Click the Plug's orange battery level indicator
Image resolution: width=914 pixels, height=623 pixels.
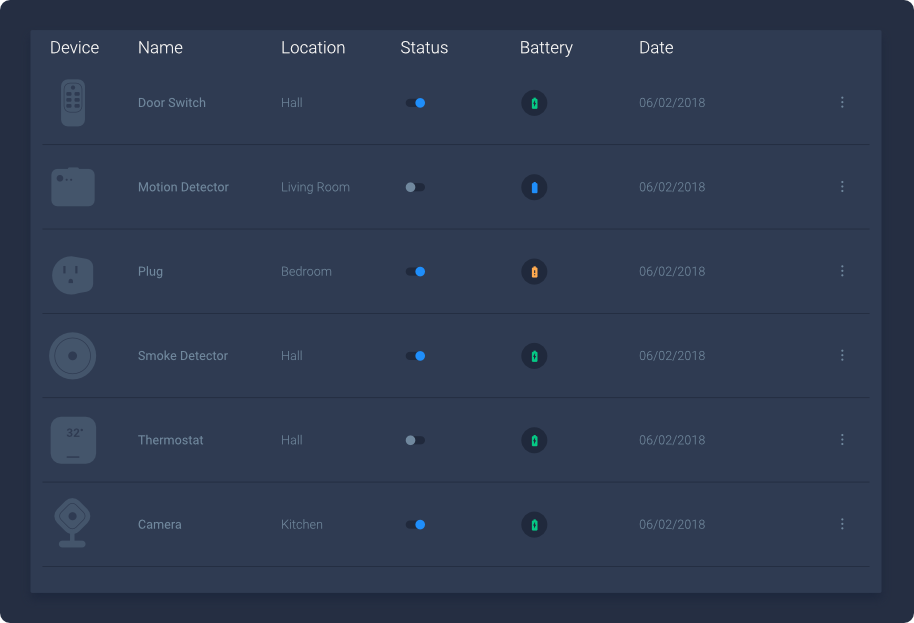pyautogui.click(x=534, y=271)
